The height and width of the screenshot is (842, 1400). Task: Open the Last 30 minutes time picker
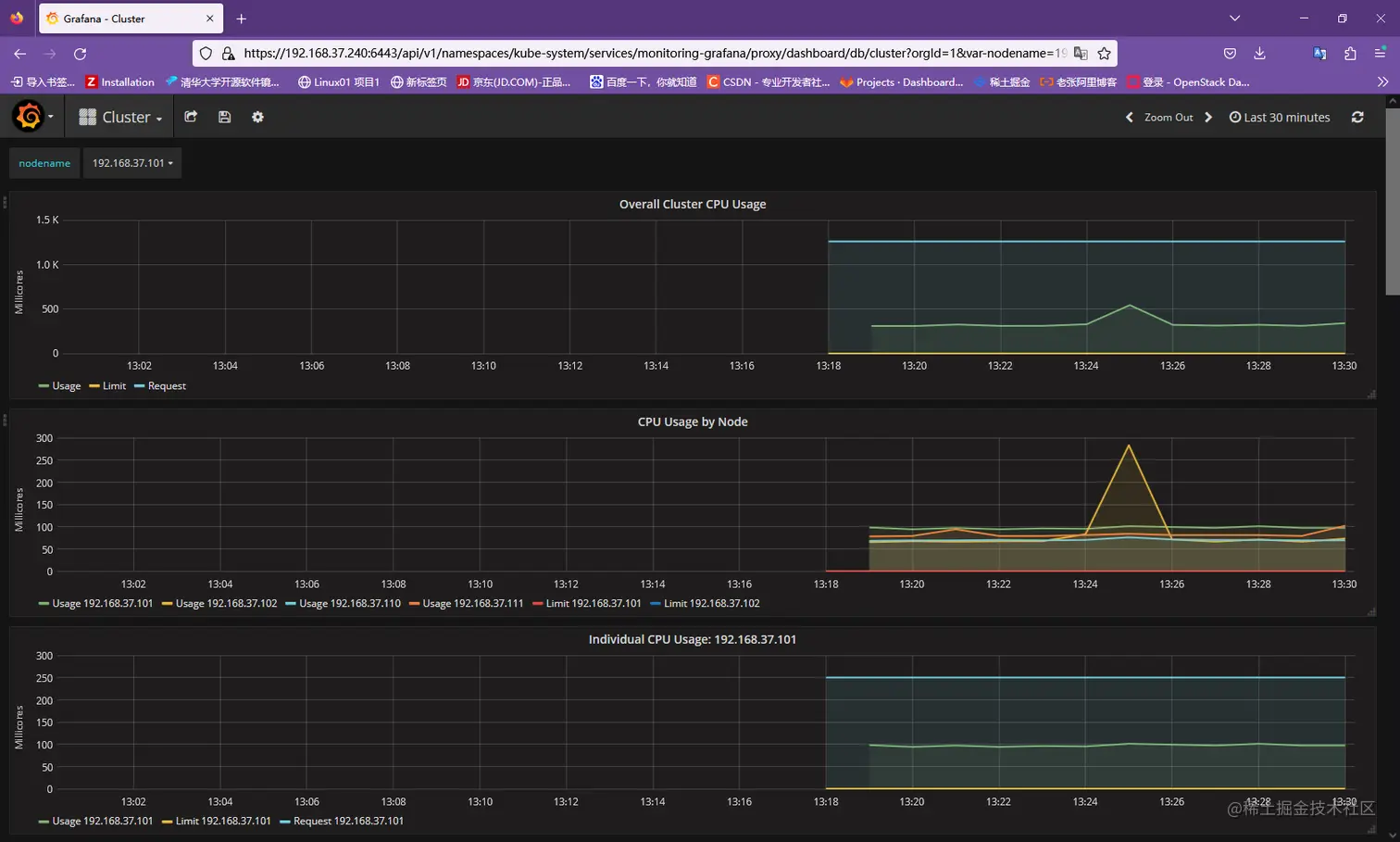coord(1280,118)
